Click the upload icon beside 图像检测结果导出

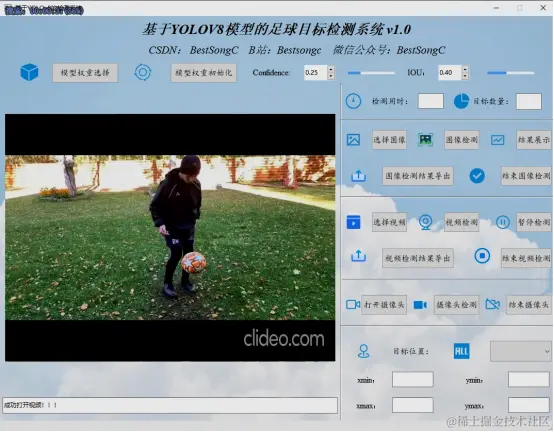point(358,176)
